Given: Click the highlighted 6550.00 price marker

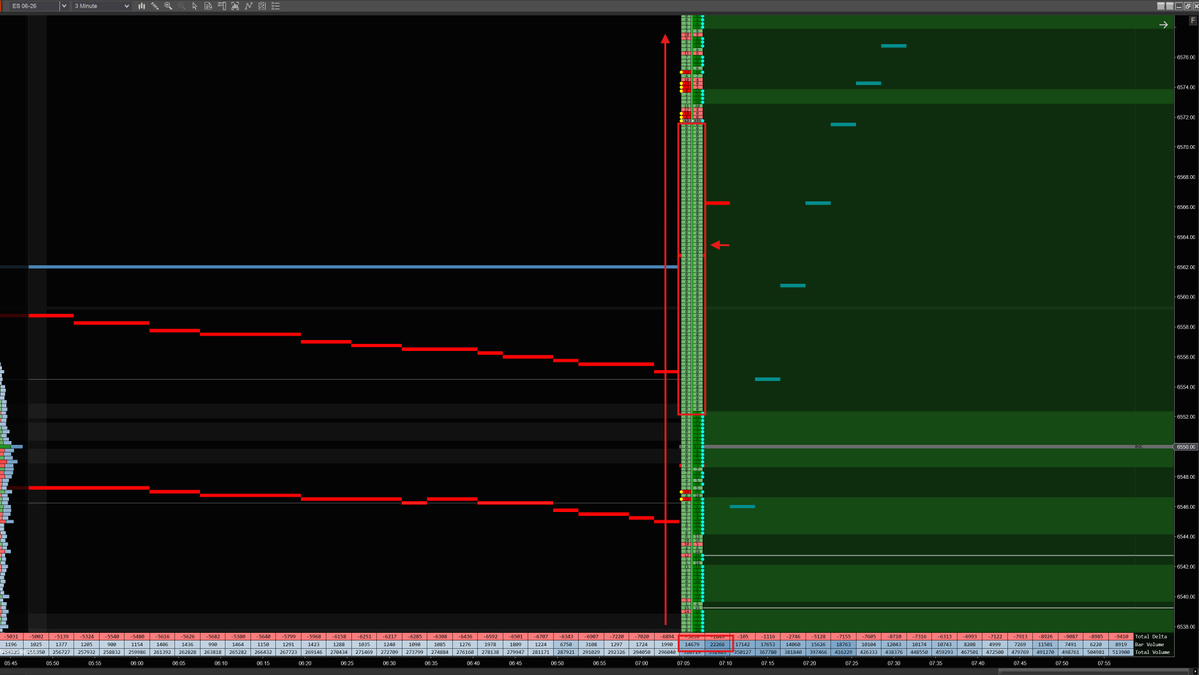Looking at the screenshot, I should pos(1186,447).
